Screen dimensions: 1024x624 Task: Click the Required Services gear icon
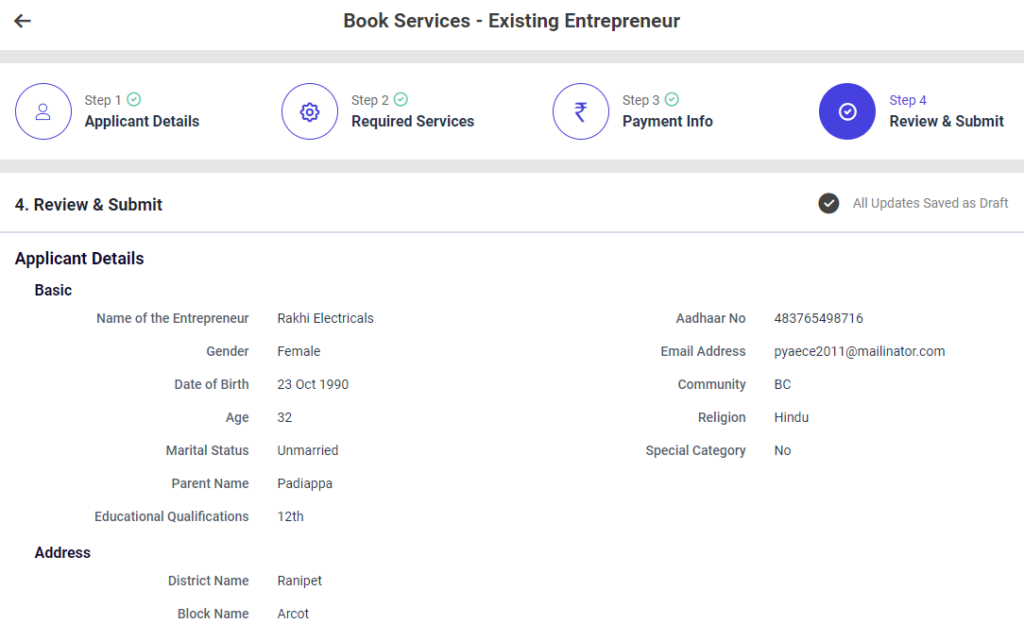tap(310, 111)
